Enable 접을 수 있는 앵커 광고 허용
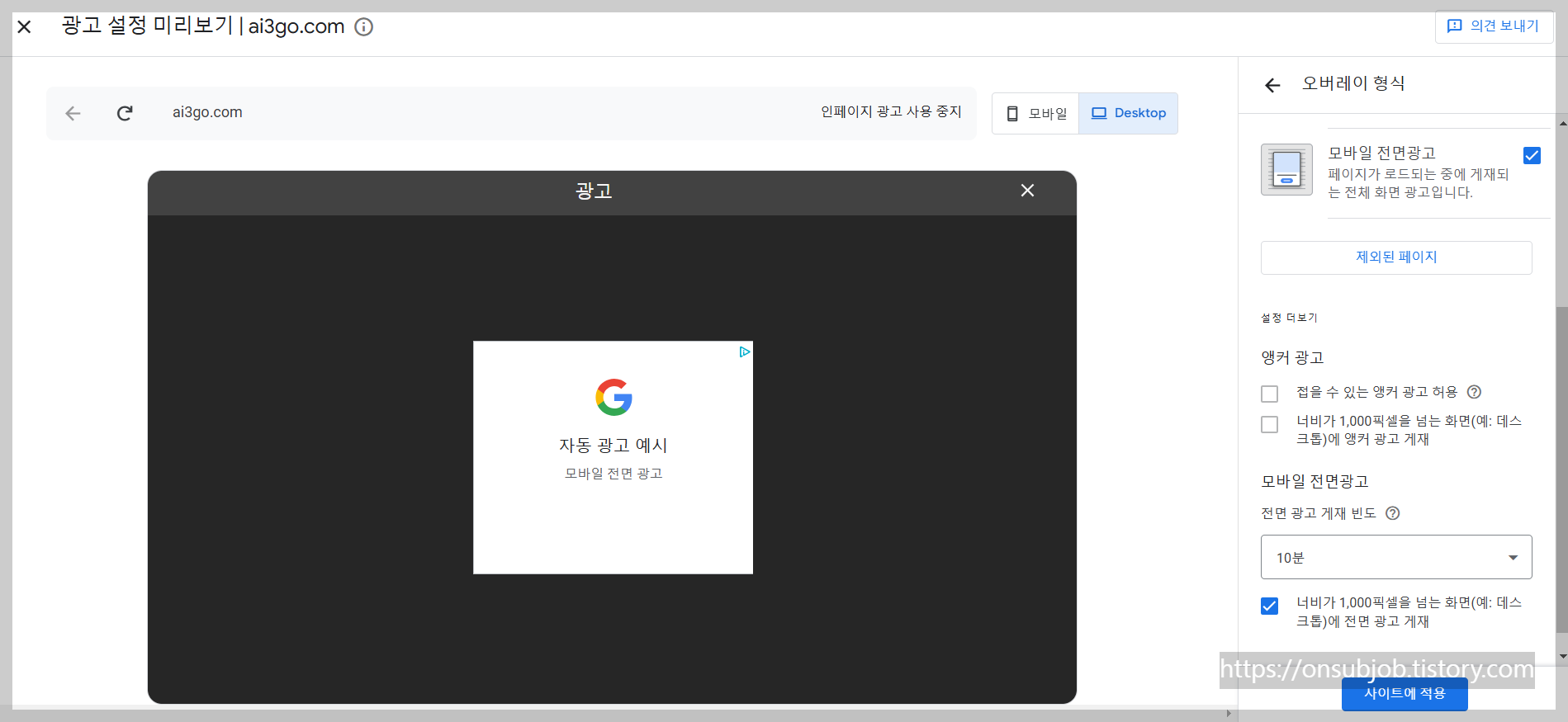Image resolution: width=1568 pixels, height=722 pixels. pyautogui.click(x=1270, y=394)
